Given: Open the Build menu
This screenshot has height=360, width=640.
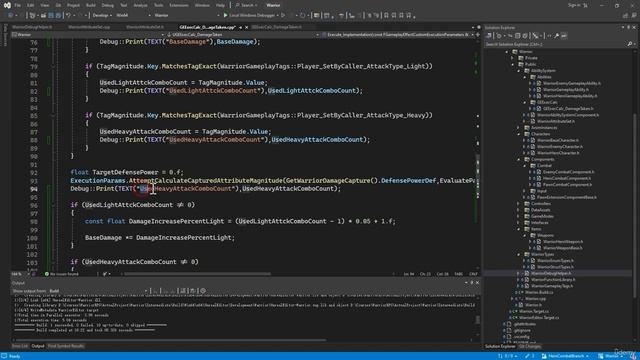Looking at the screenshot, I should tap(91, 5).
